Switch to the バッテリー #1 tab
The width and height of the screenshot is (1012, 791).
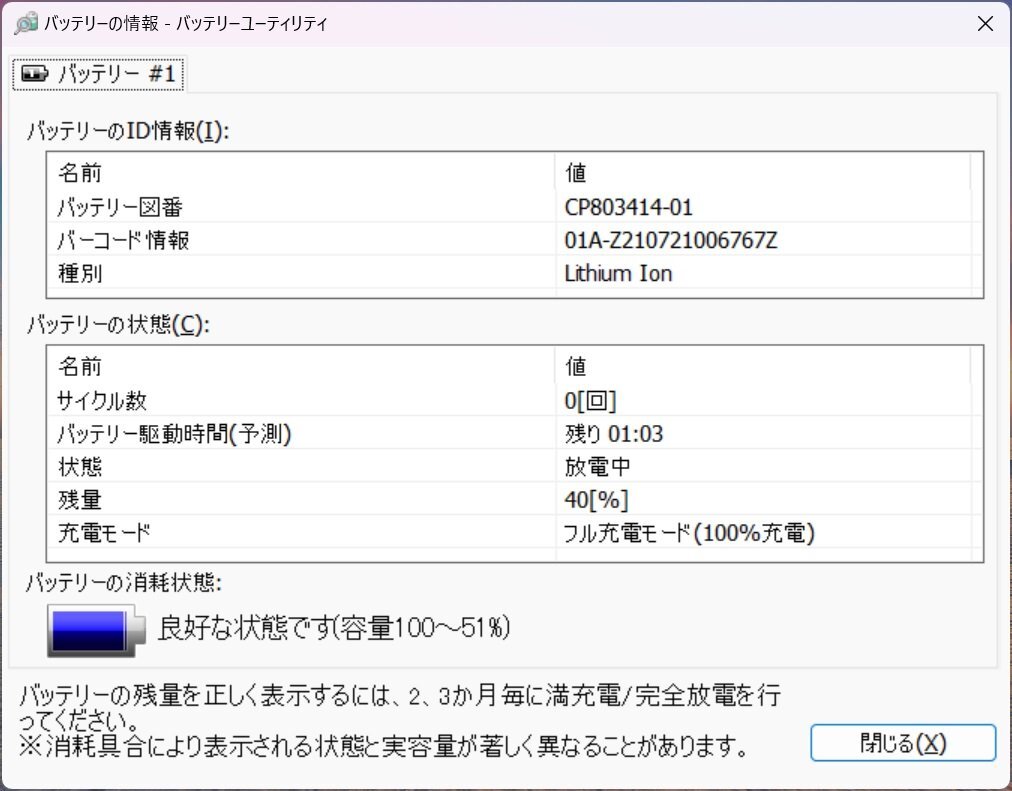pyautogui.click(x=98, y=73)
